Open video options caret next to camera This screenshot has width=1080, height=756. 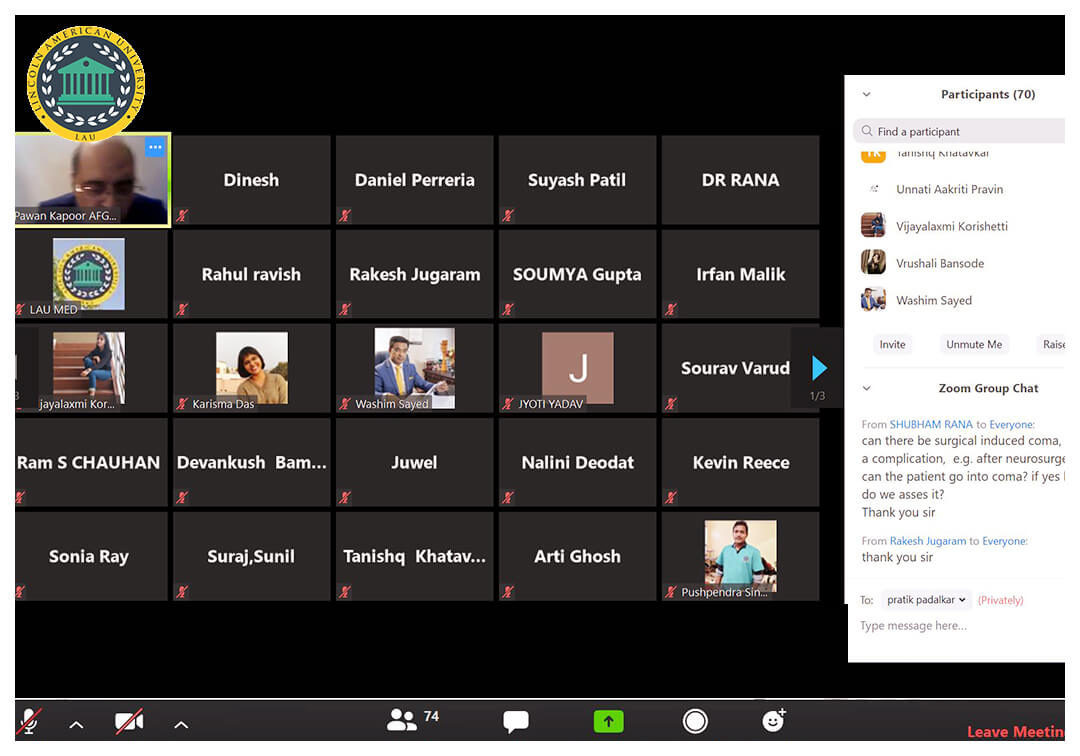(181, 724)
